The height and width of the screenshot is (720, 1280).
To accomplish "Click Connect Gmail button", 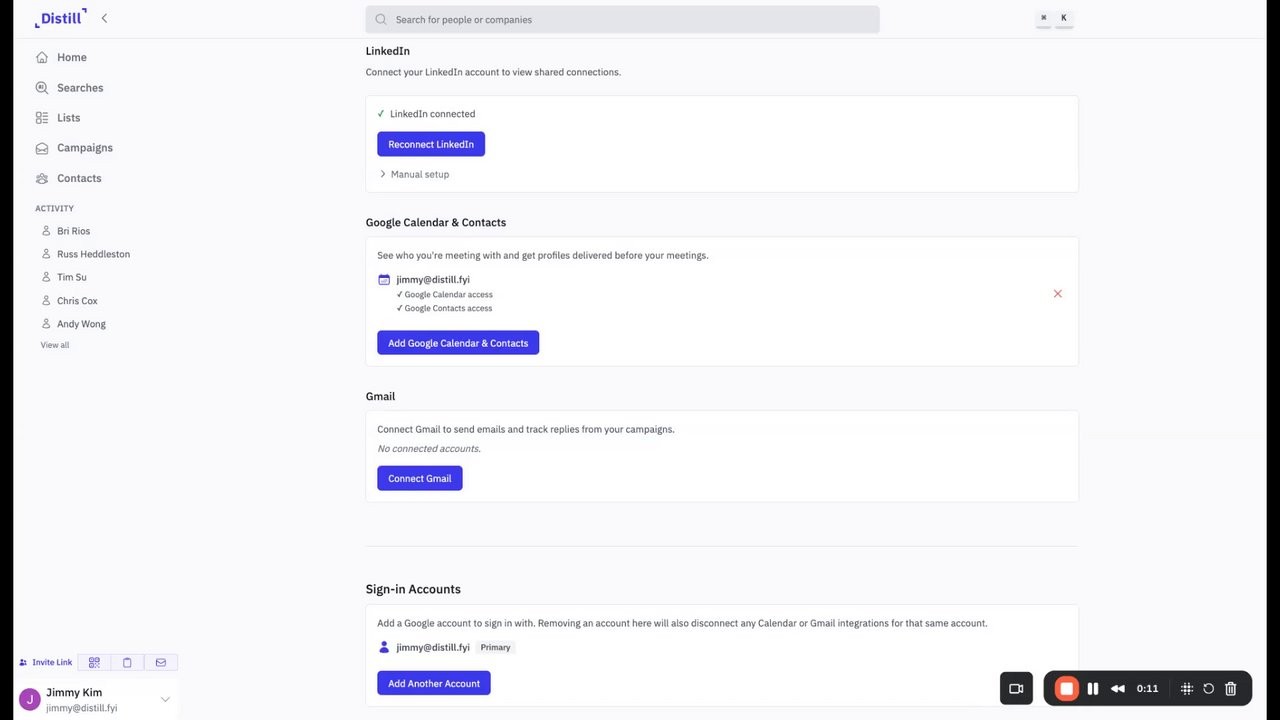I will point(419,478).
